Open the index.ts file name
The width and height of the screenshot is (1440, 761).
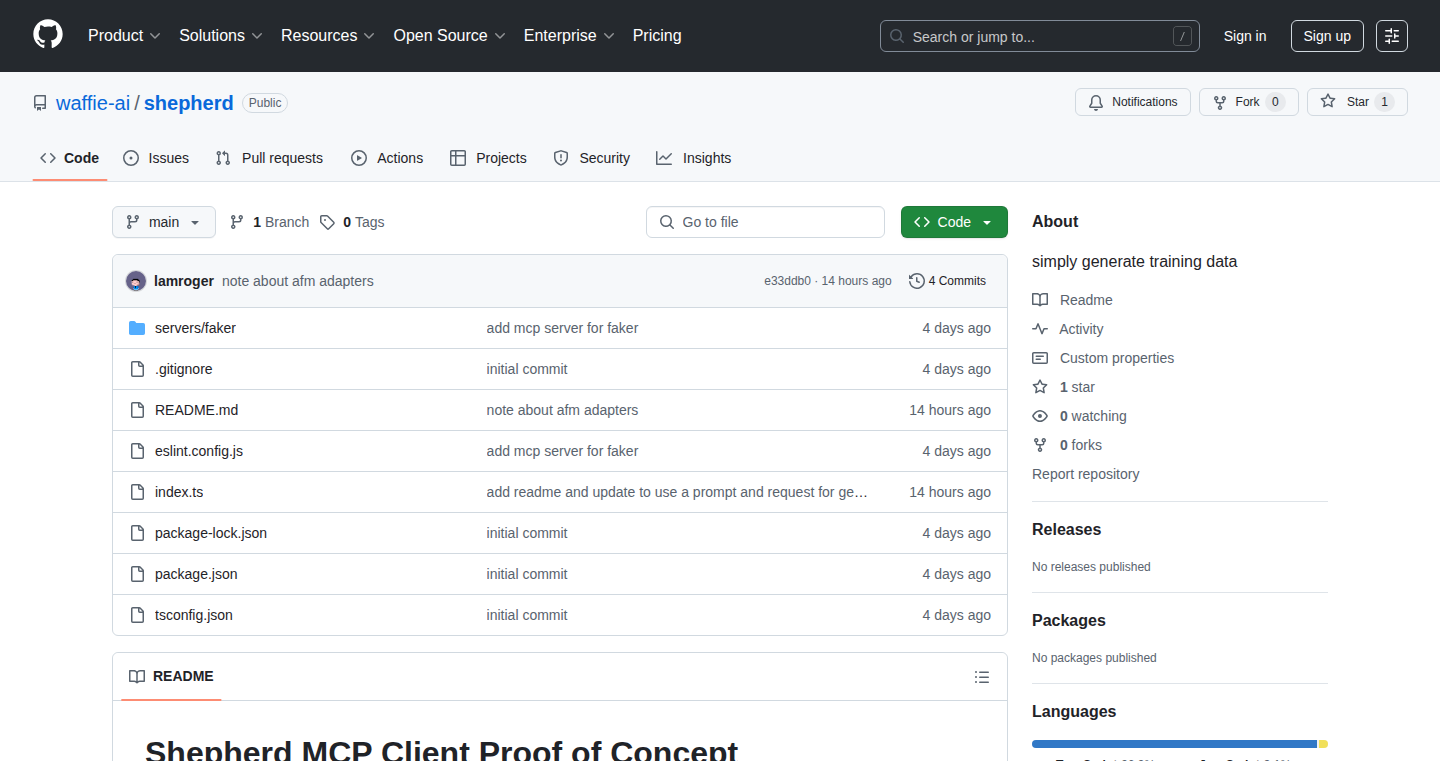(x=179, y=492)
